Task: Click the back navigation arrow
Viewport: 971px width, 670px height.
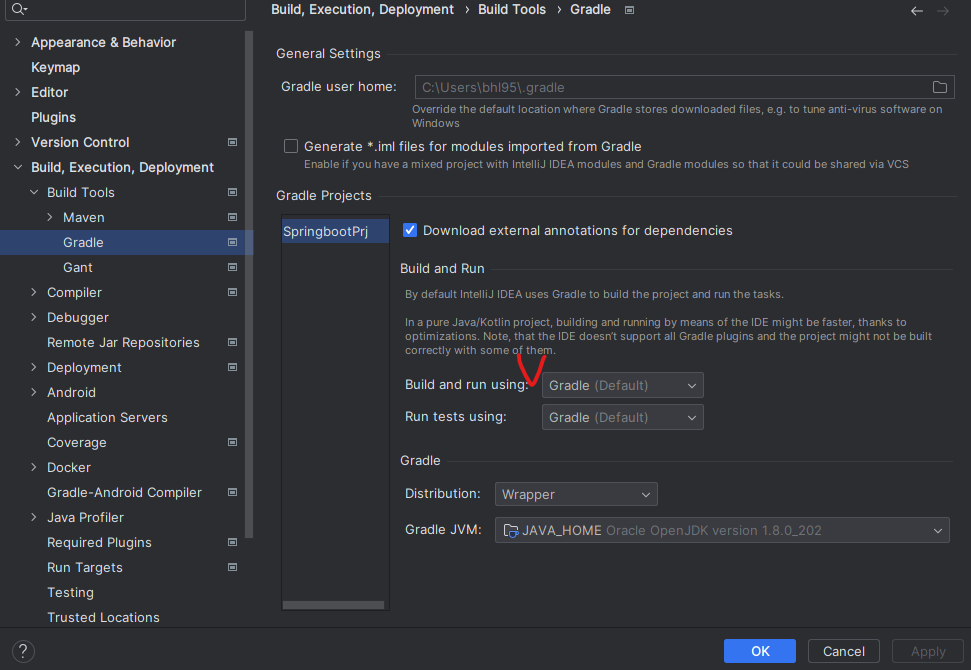Action: tap(917, 11)
